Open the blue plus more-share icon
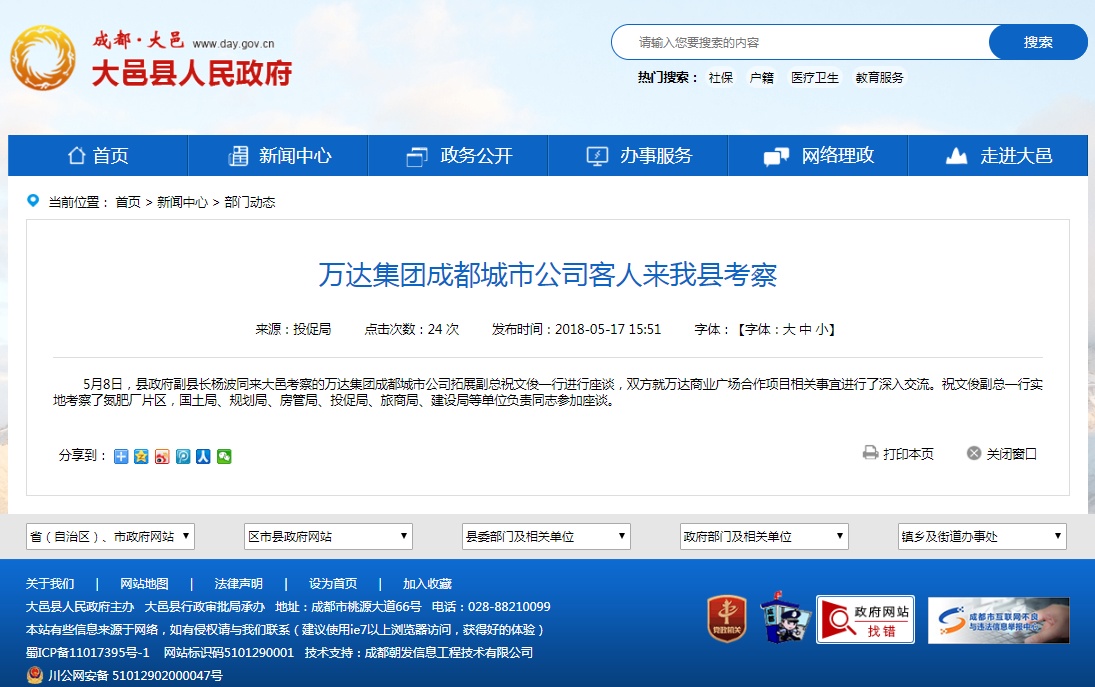Viewport: 1095px width, 687px height. [x=121, y=457]
